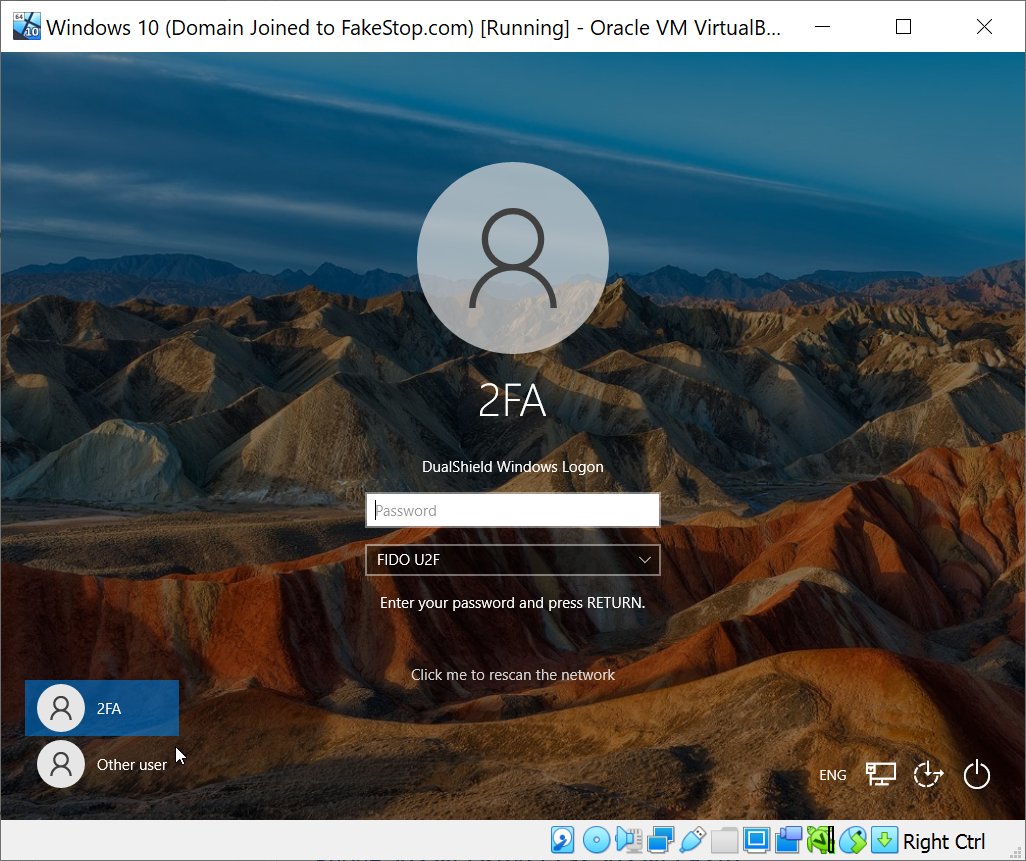This screenshot has width=1026, height=861.
Task: Click the audio indicator in status bar
Action: pos(628,840)
